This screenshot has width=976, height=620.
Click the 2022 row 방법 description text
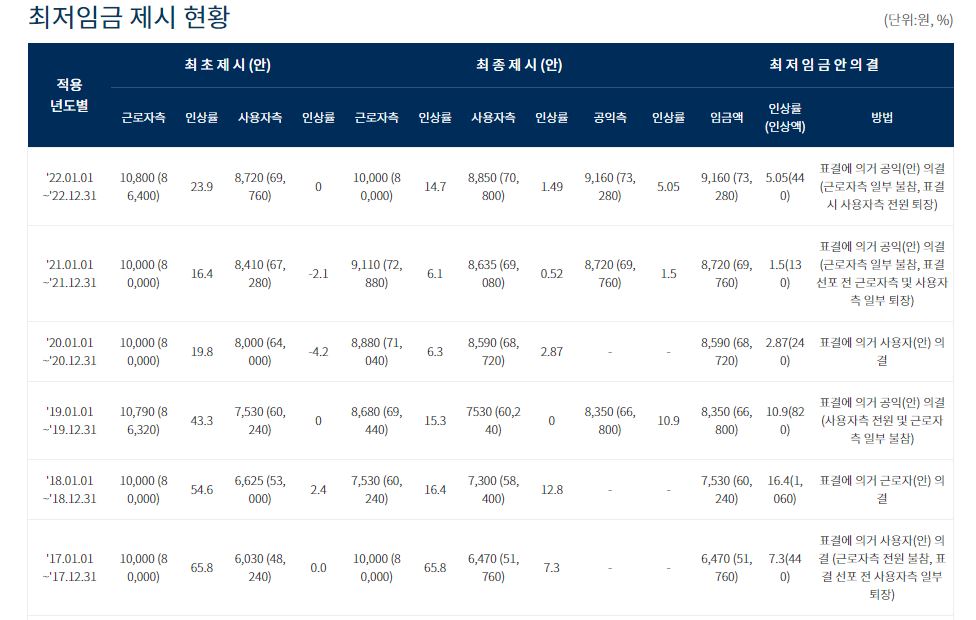pyautogui.click(x=882, y=186)
